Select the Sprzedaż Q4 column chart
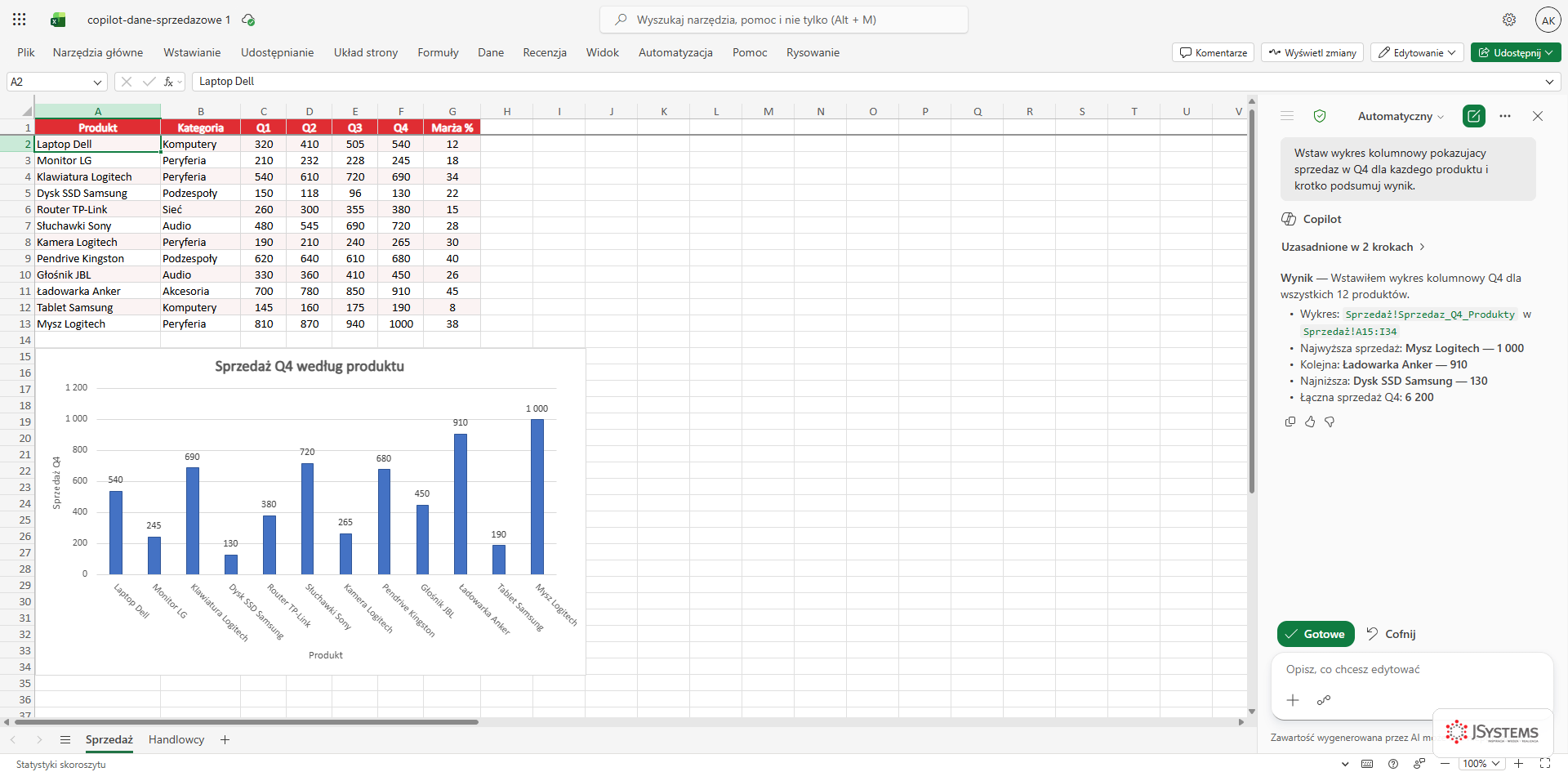The height and width of the screenshot is (772, 1568). coord(310,511)
